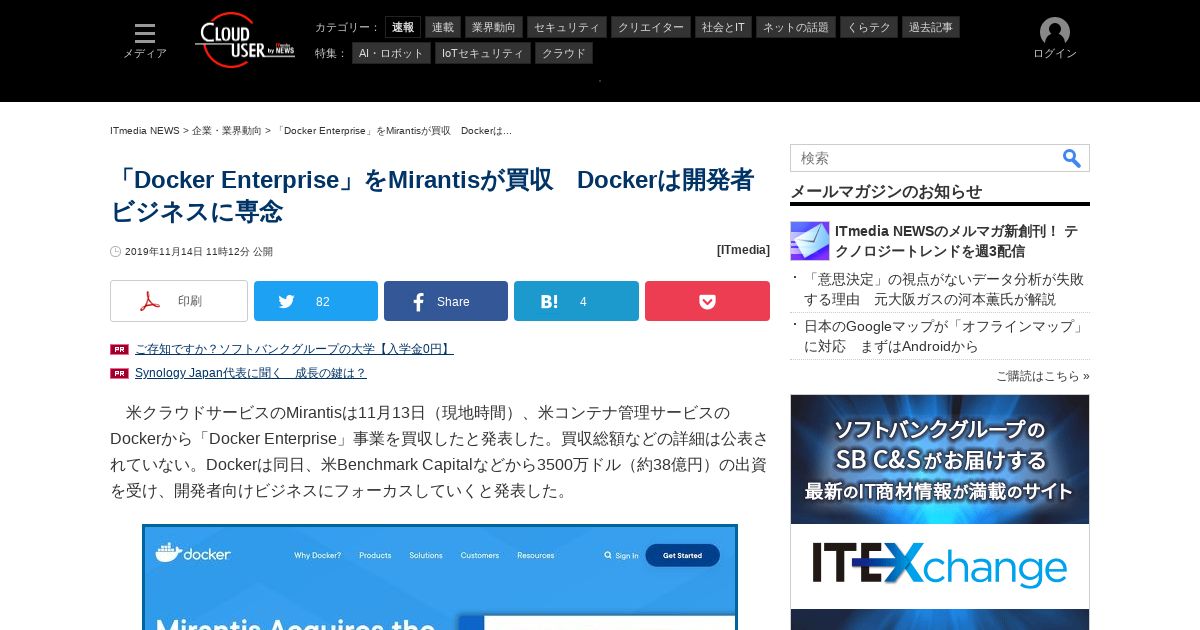Viewport: 1200px width, 630px height.
Task: Open the ネットの話題 category
Action: click(796, 27)
